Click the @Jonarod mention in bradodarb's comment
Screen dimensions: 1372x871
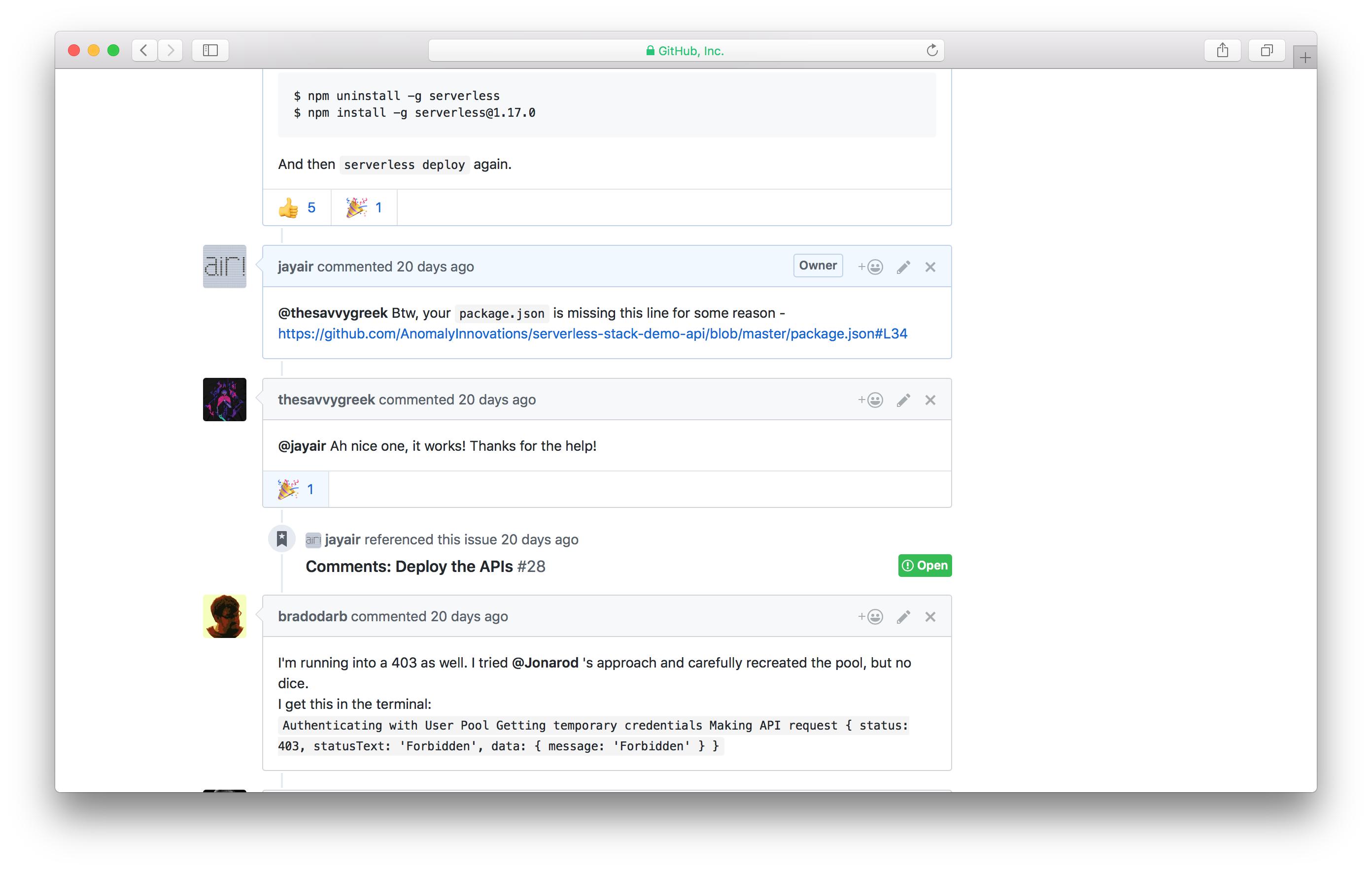(x=545, y=663)
